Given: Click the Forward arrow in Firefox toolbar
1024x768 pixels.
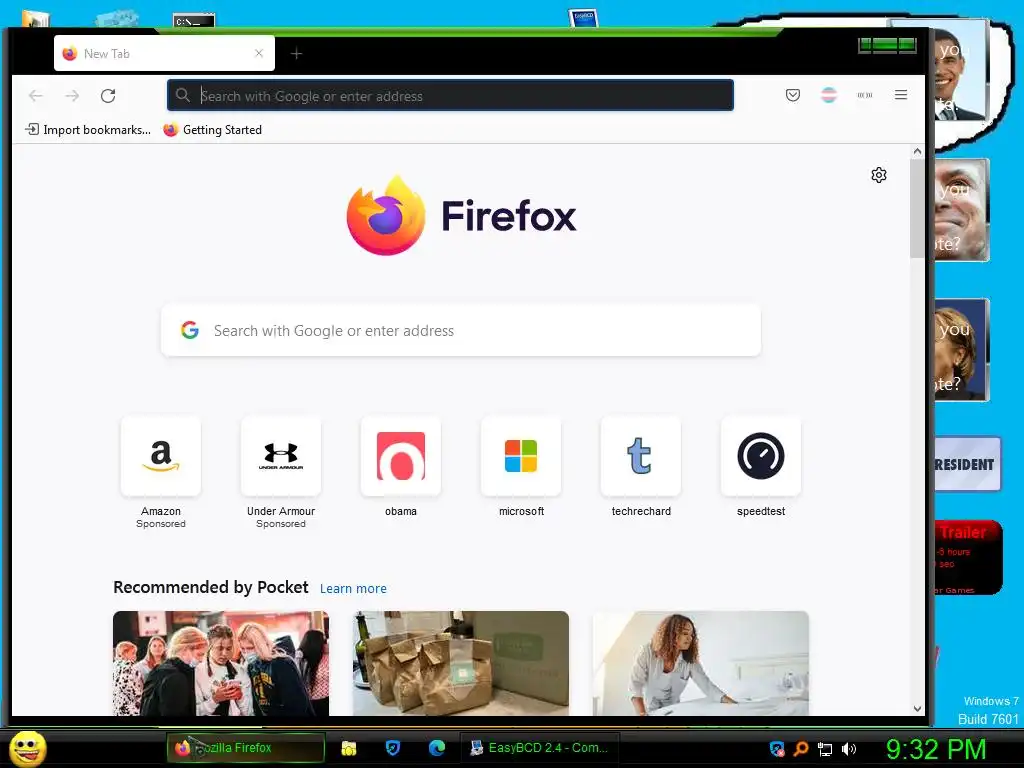Looking at the screenshot, I should click(72, 96).
